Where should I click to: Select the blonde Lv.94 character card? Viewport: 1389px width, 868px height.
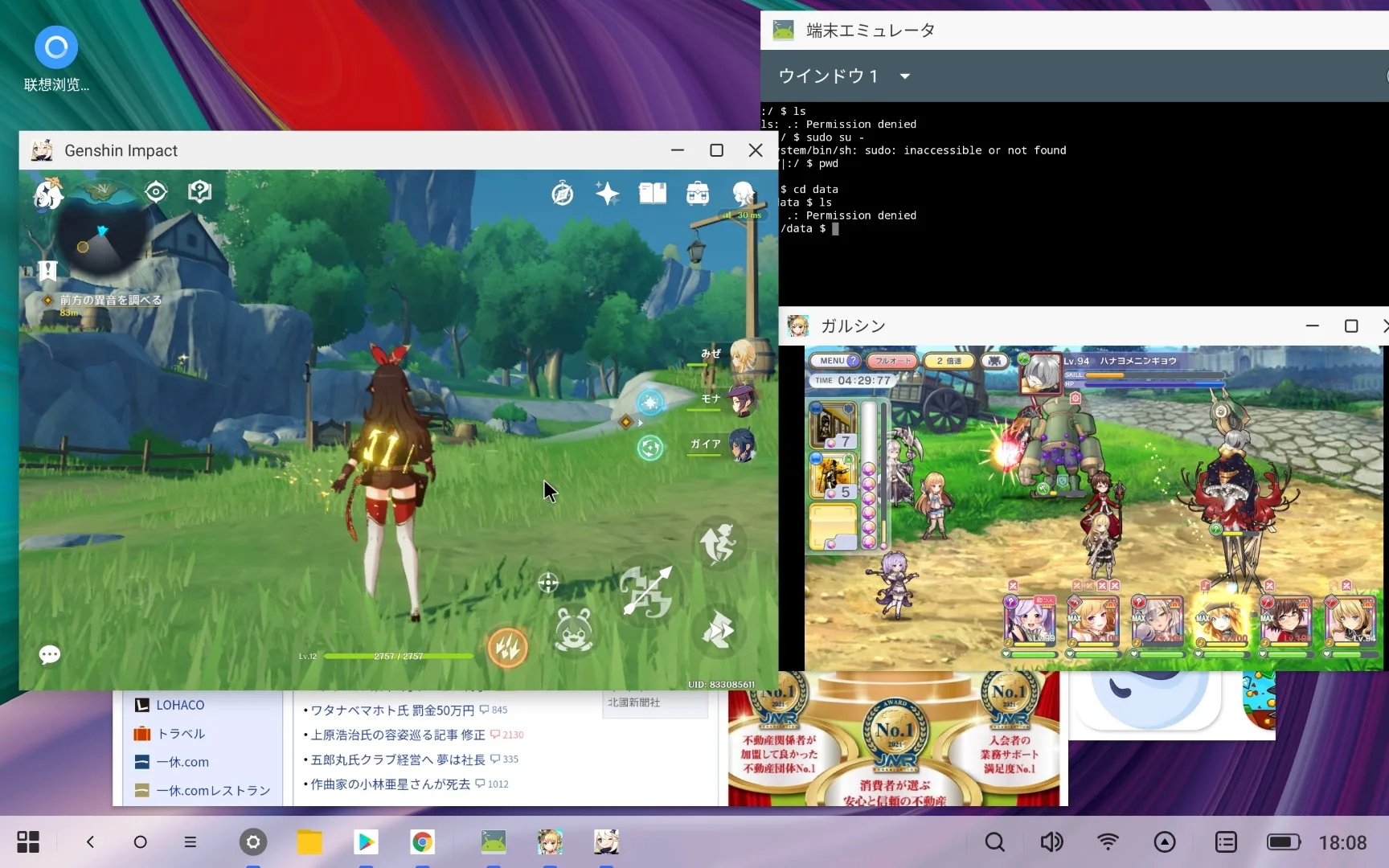click(1351, 620)
